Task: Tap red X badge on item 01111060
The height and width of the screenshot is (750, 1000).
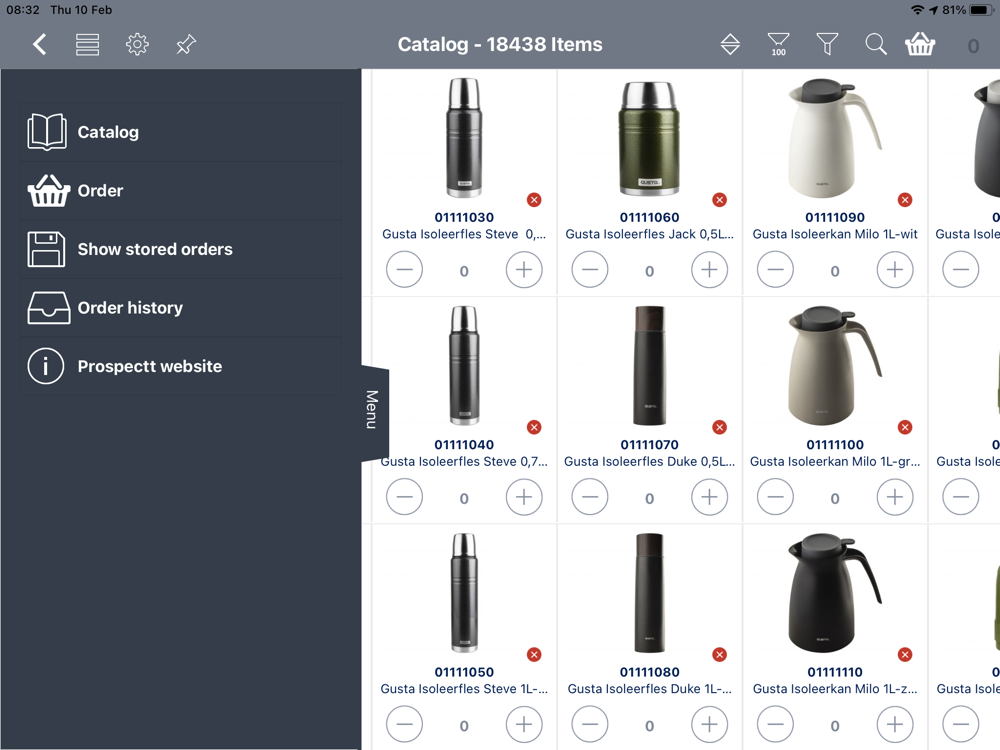Action: (x=719, y=200)
